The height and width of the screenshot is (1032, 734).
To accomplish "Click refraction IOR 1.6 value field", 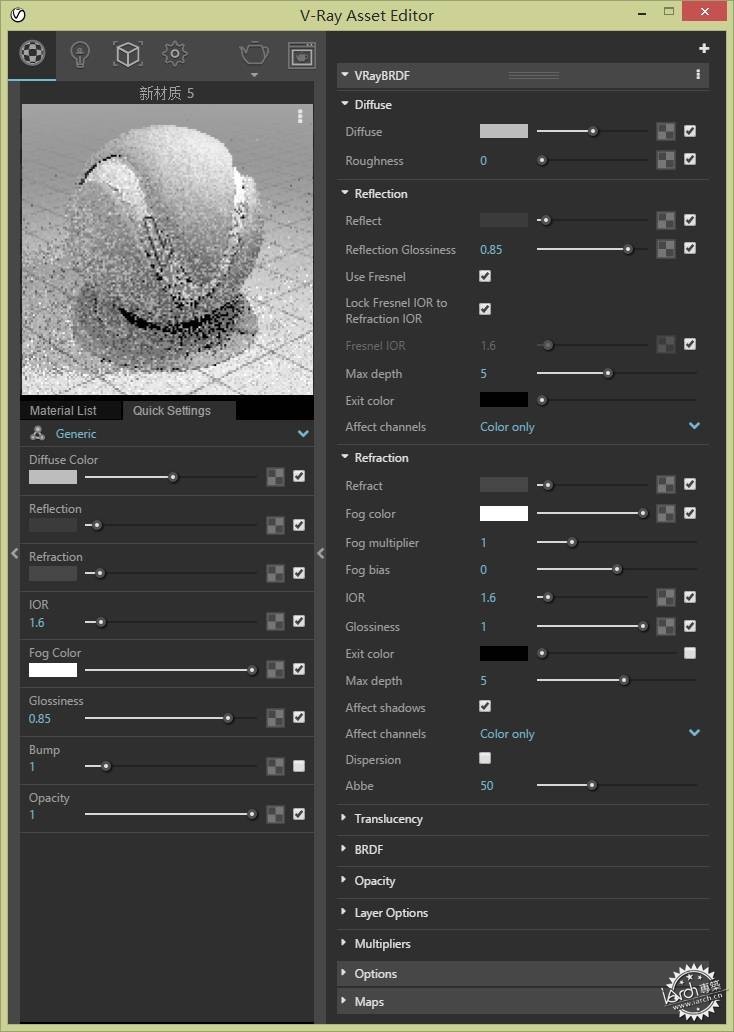I will [x=488, y=598].
